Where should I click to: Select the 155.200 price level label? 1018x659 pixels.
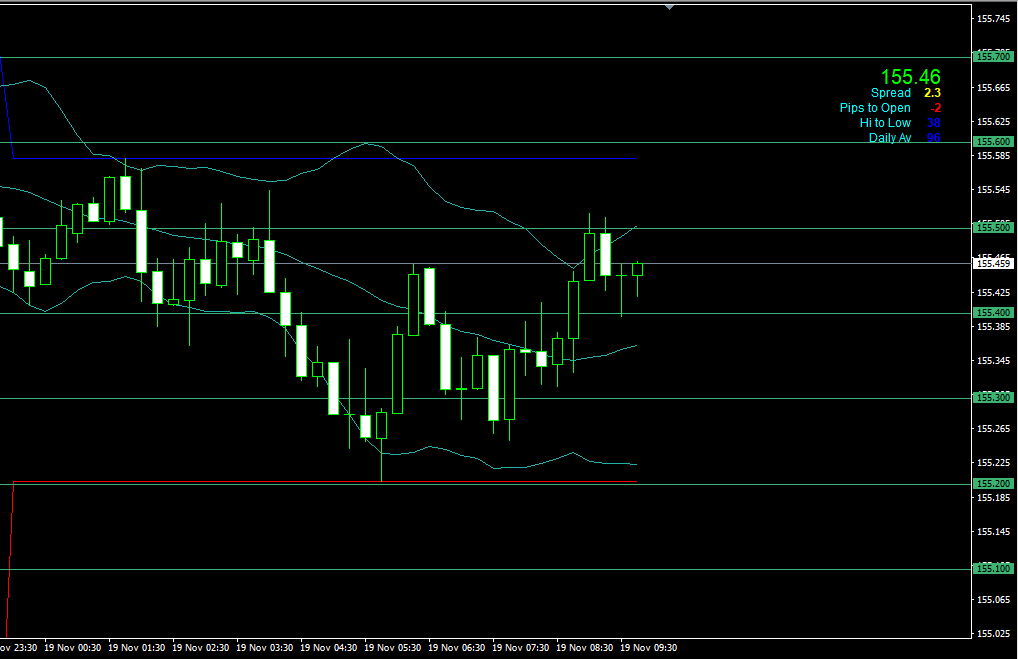992,484
